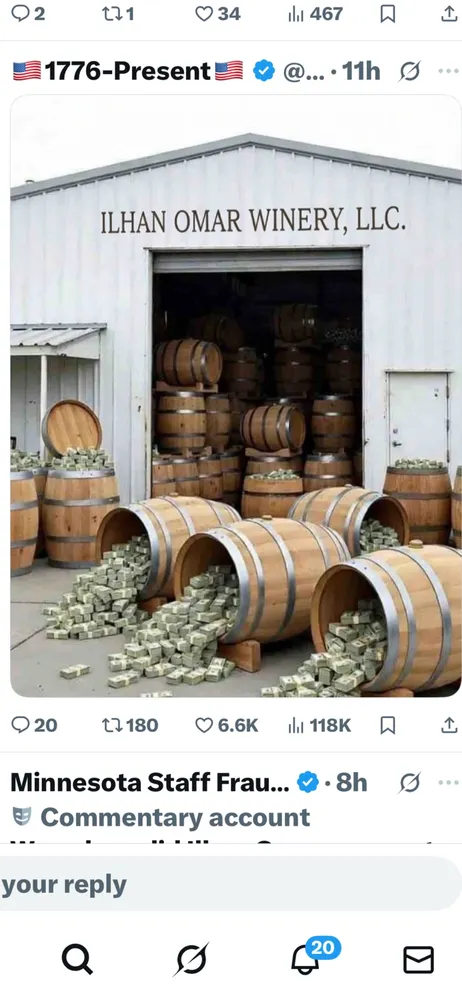
Task: Repost the Ilhan Omar Winery post
Action: pyautogui.click(x=130, y=725)
